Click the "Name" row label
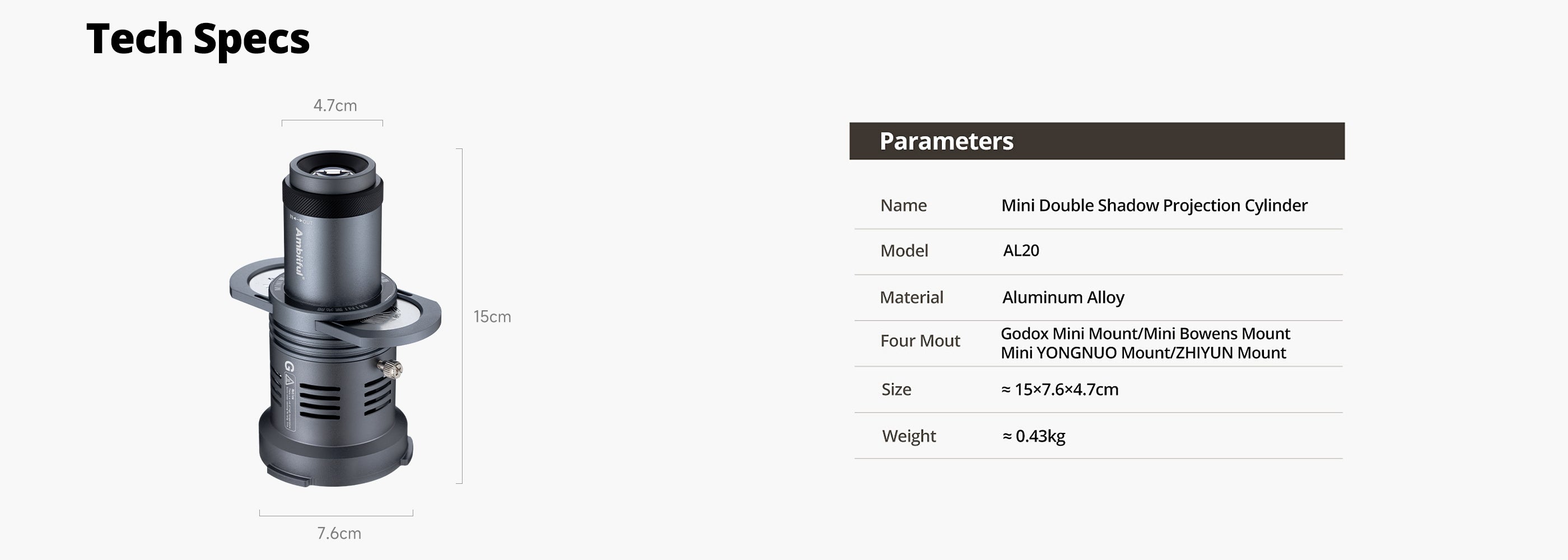The height and width of the screenshot is (560, 1568). [x=903, y=206]
